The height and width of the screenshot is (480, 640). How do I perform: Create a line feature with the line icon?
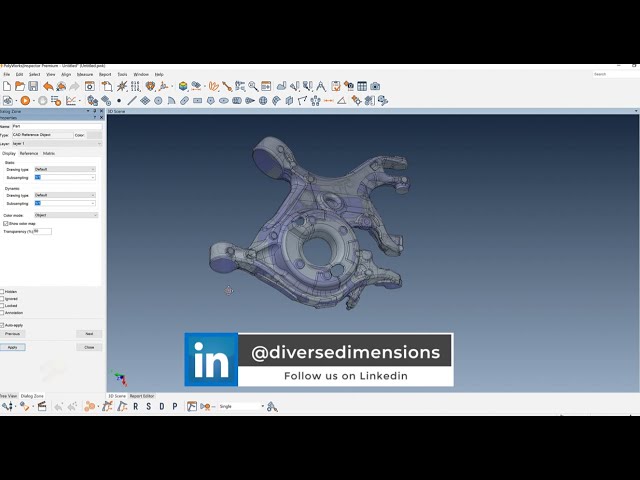132,100
